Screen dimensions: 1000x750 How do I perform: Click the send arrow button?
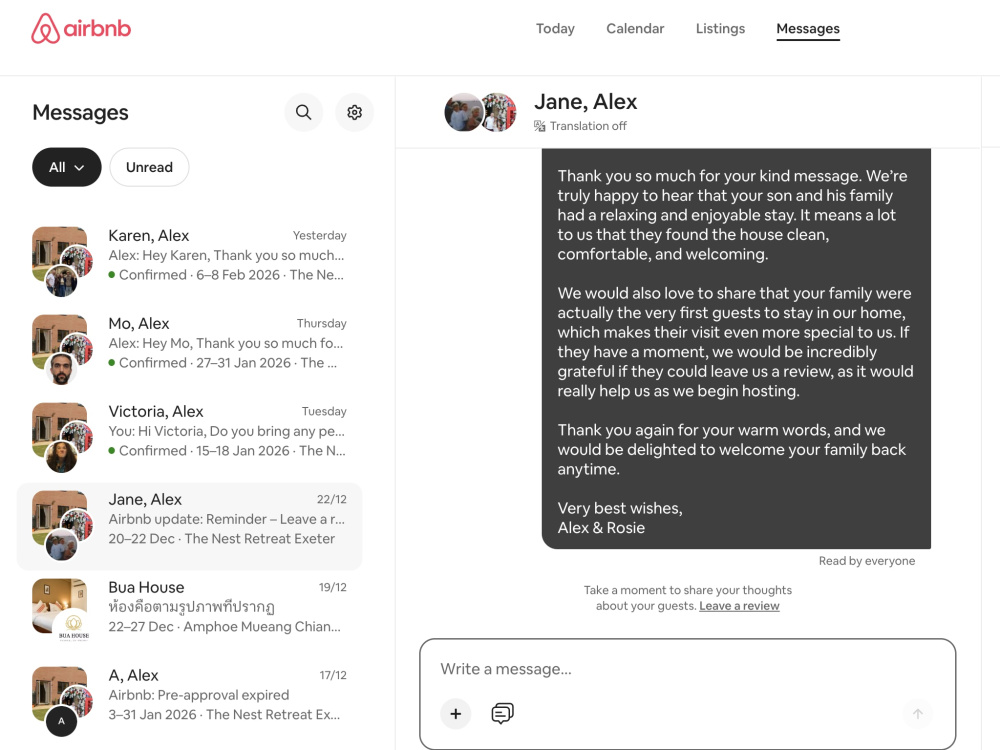pyautogui.click(x=918, y=714)
